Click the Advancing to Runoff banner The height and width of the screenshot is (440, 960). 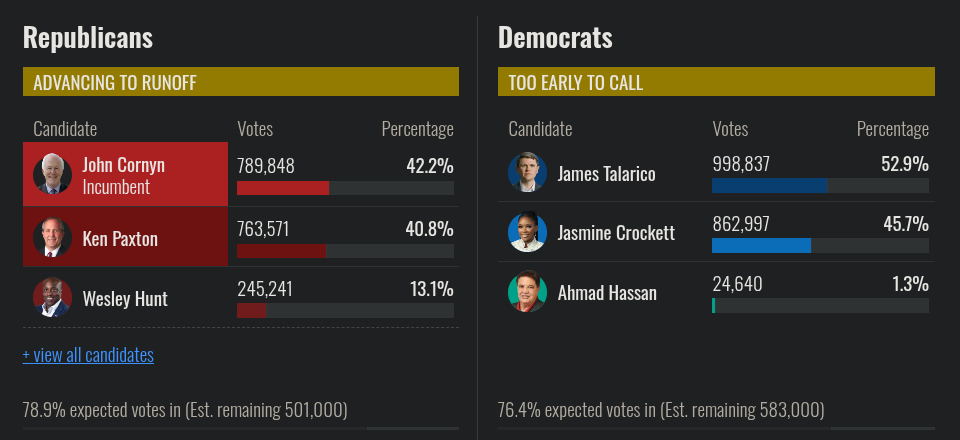click(x=240, y=82)
